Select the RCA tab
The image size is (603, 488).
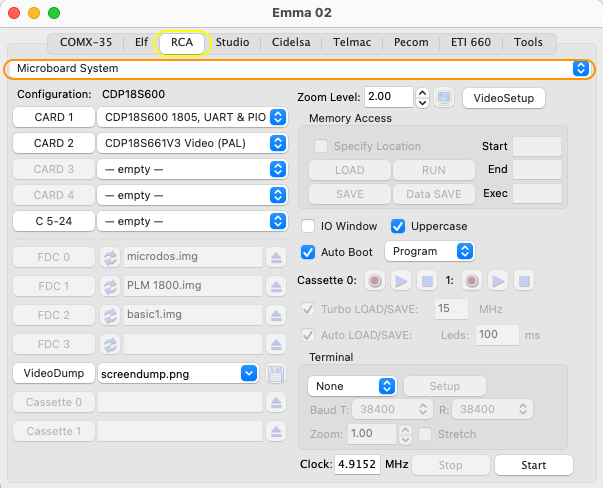point(182,42)
